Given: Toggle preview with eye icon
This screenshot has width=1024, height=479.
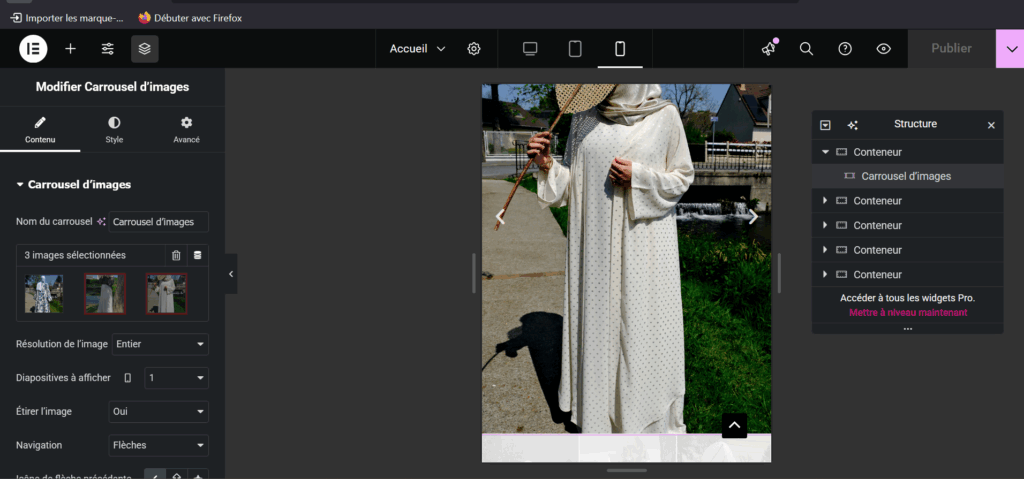Looking at the screenshot, I should 883,48.
